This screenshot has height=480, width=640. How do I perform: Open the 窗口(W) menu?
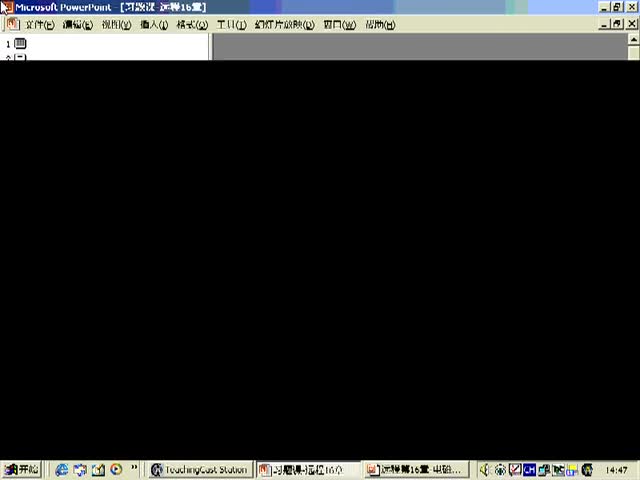(340, 25)
